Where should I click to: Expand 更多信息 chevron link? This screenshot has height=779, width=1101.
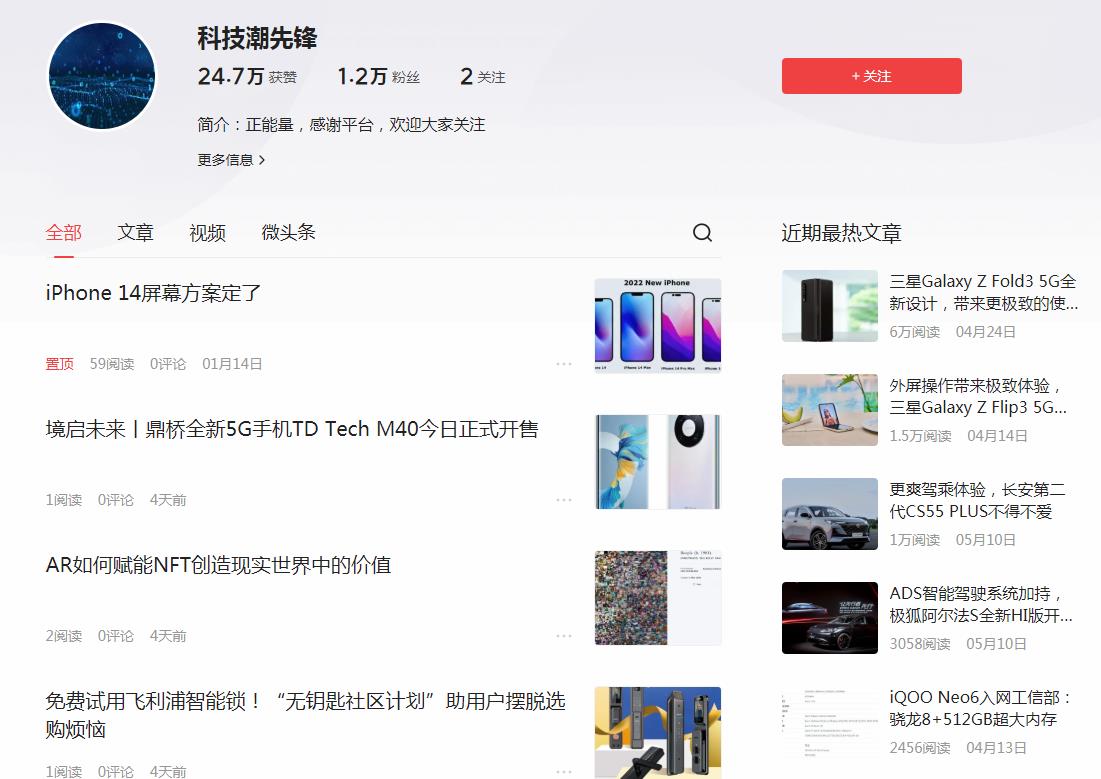(x=231, y=160)
